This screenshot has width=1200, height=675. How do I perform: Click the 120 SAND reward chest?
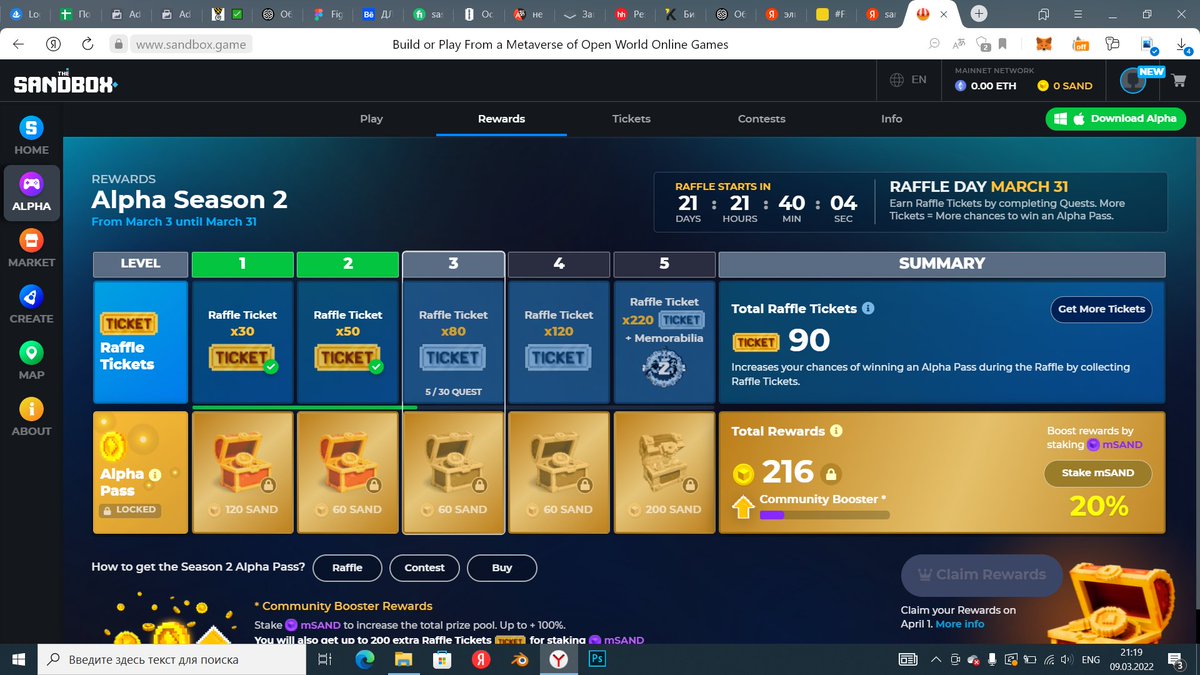[242, 472]
